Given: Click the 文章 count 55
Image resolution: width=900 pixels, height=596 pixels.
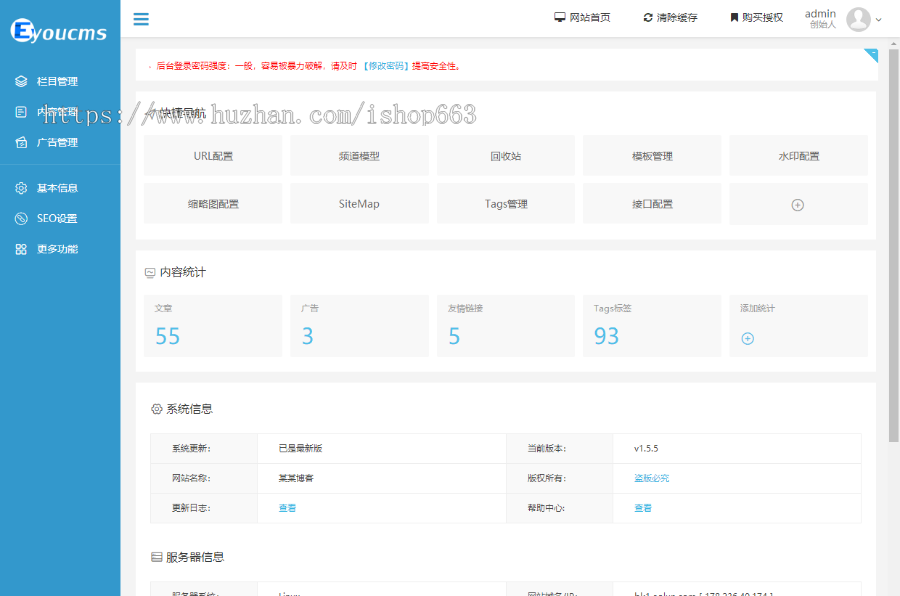Looking at the screenshot, I should (168, 336).
